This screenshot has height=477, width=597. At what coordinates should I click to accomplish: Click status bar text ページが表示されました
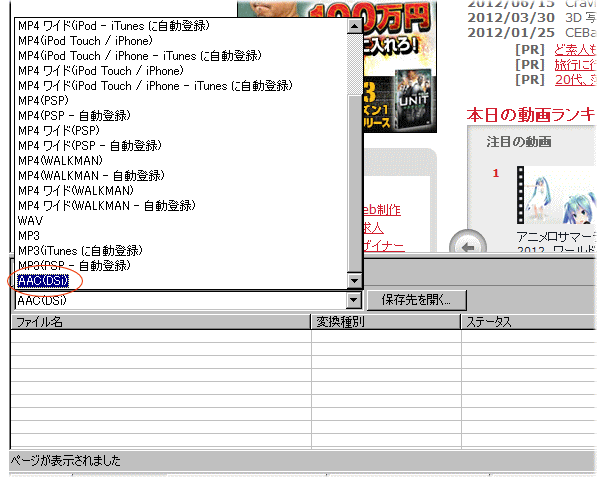65,461
